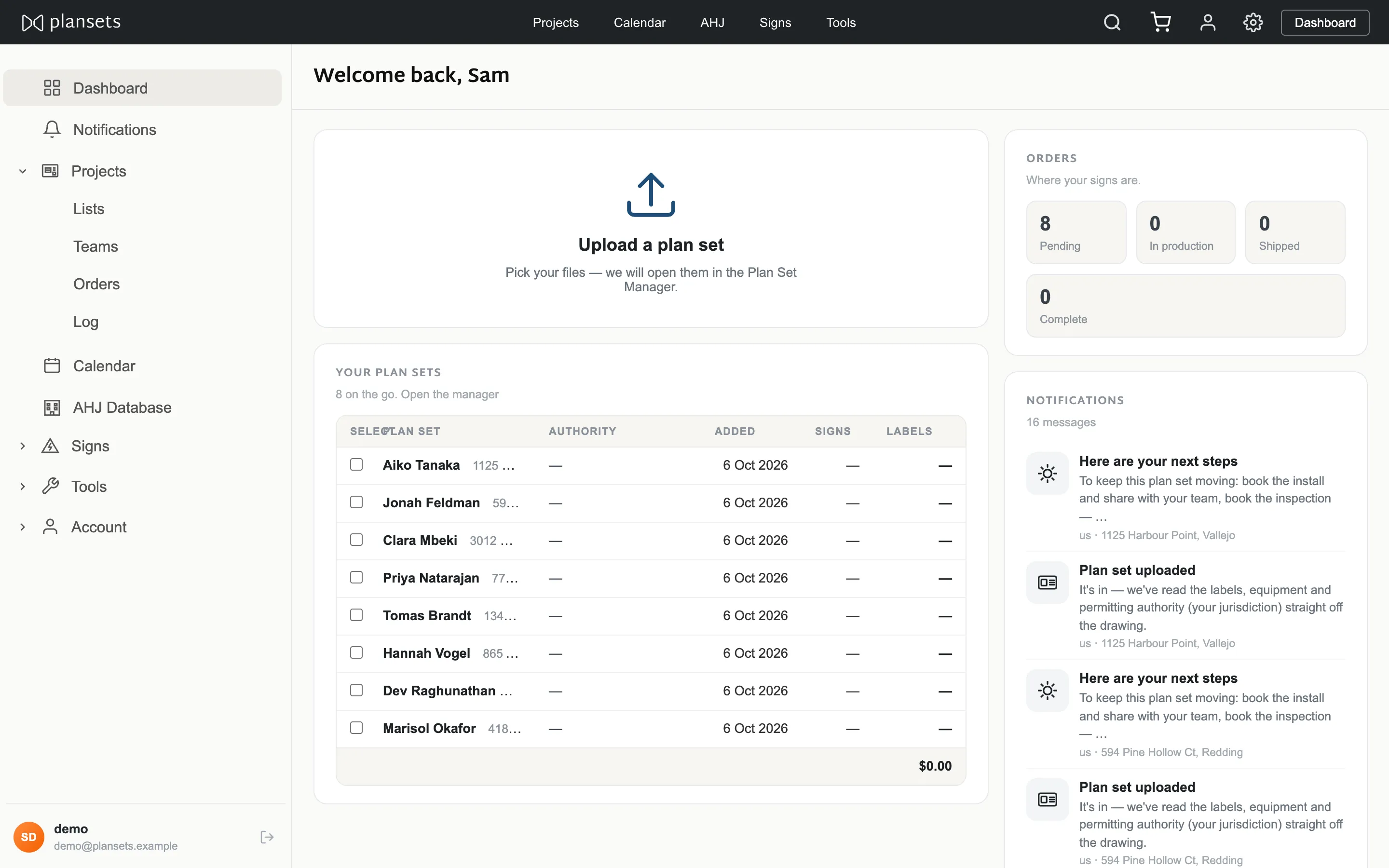Click 'us · 594 Pine Hollow Ct, Redding' under next steps
This screenshot has height=868, width=1389.
[x=1160, y=752]
